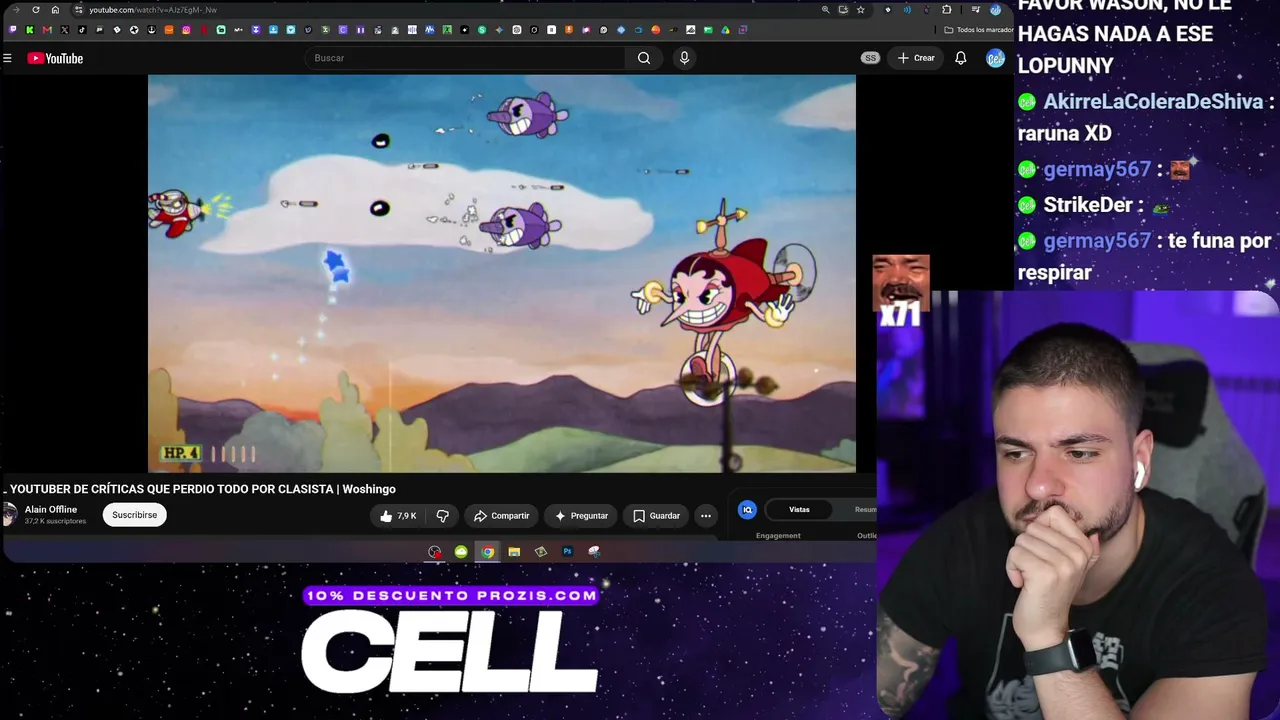
Task: Open the X bookmark
Action: 65,30
